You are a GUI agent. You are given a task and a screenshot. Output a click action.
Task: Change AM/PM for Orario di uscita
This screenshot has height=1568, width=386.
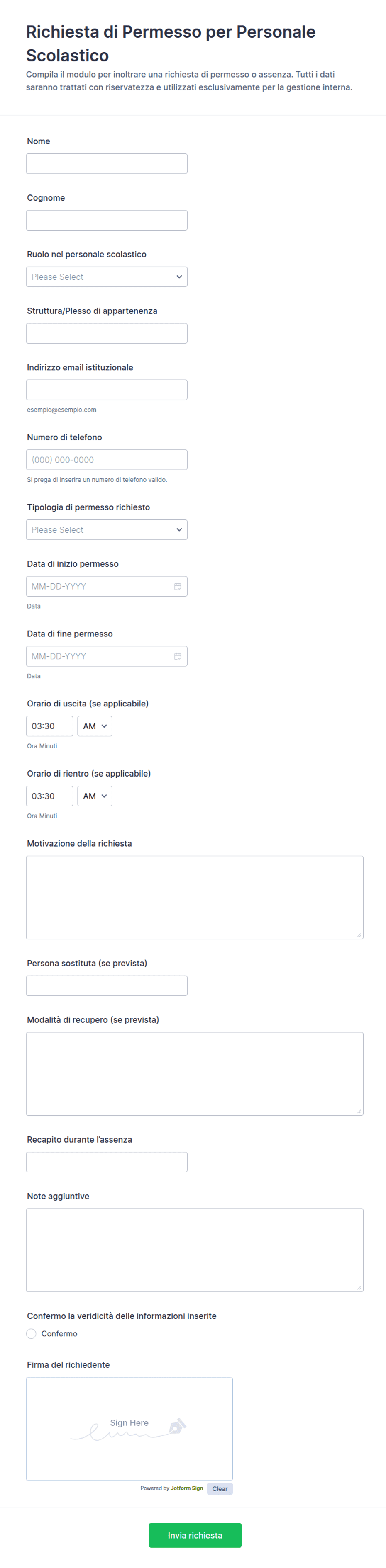tap(95, 726)
